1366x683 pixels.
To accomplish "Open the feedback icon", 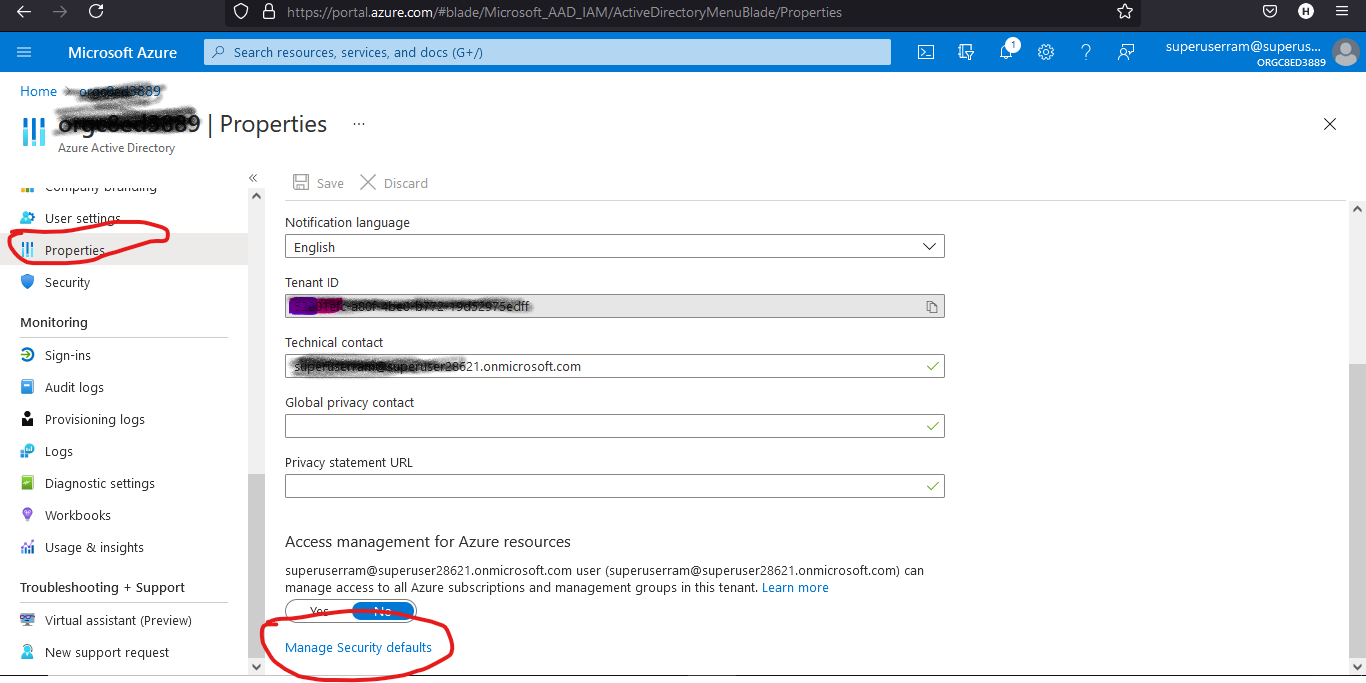I will [1126, 52].
